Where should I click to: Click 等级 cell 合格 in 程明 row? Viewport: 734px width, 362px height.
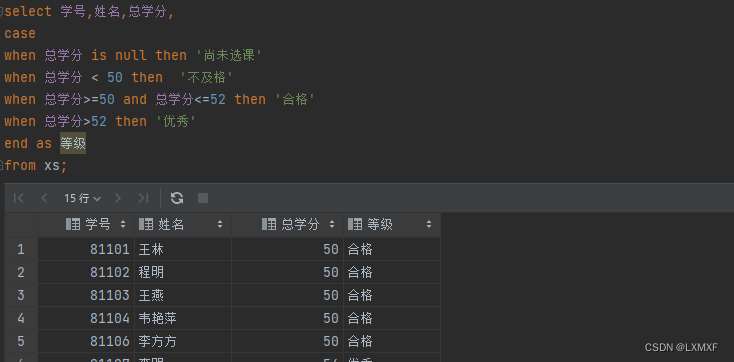point(392,272)
